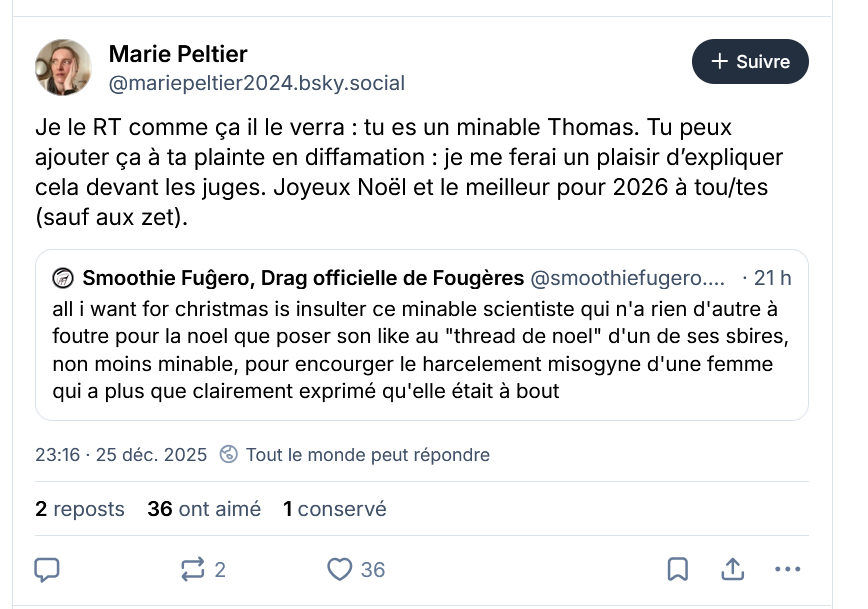The width and height of the screenshot is (868, 609).
Task: Like the post with heart icon
Action: [x=340, y=569]
